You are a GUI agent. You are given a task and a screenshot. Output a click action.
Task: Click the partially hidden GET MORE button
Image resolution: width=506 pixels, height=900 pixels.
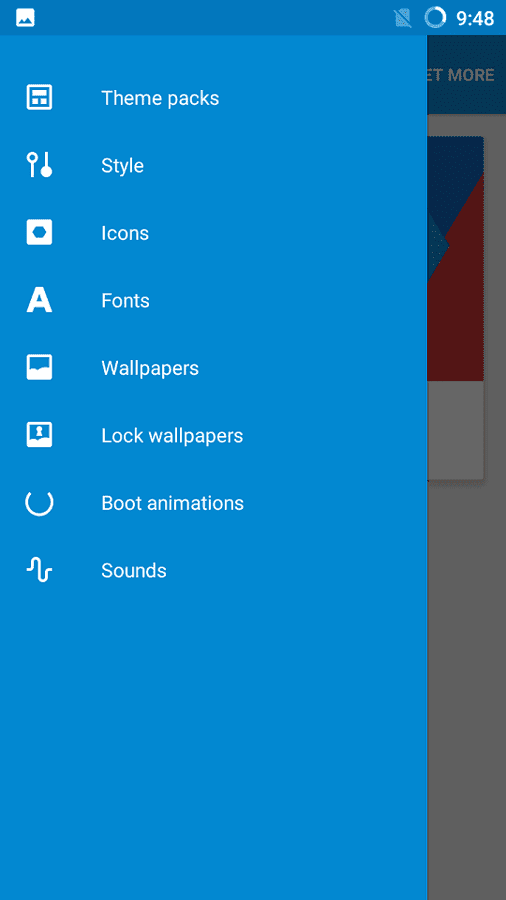click(461, 75)
